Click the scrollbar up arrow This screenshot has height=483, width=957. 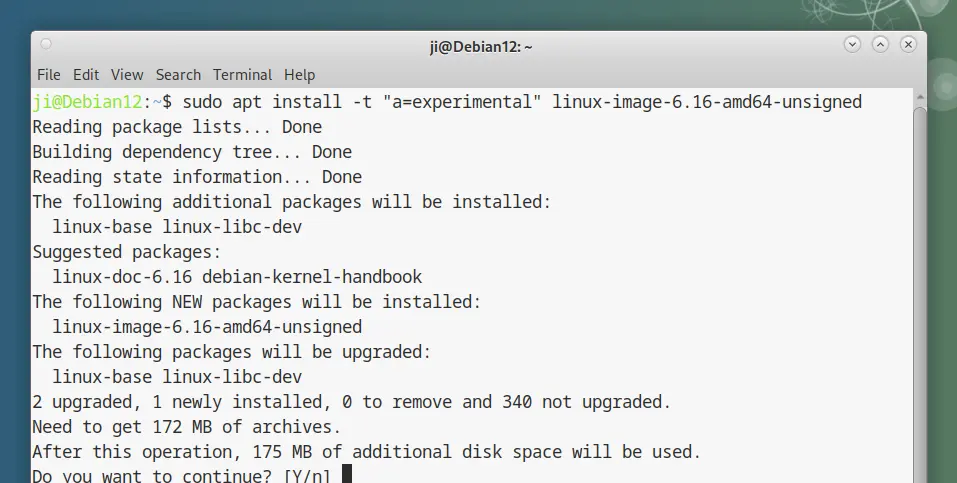pyautogui.click(x=920, y=98)
